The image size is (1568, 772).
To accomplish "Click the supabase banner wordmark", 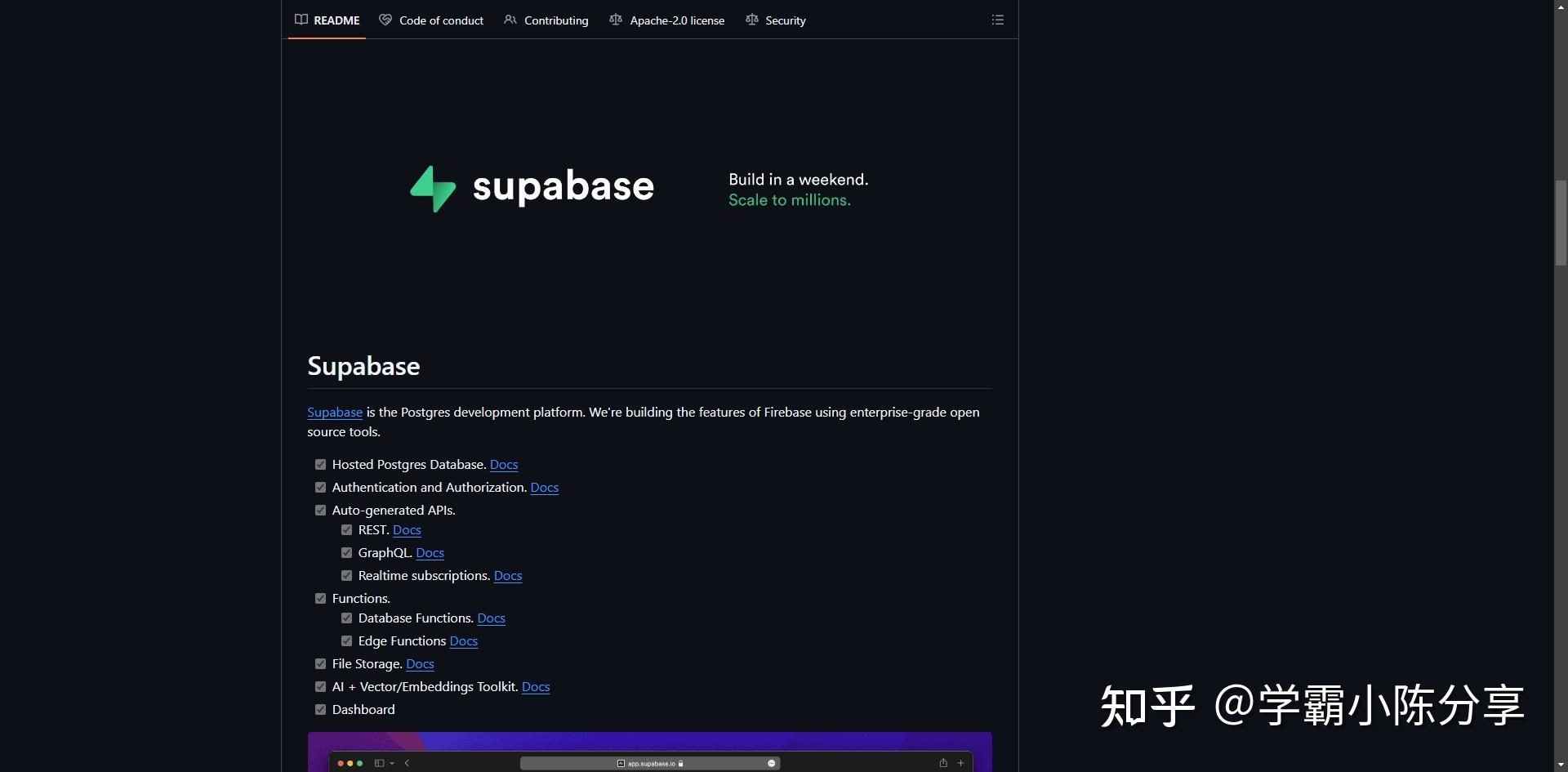I will click(x=563, y=187).
